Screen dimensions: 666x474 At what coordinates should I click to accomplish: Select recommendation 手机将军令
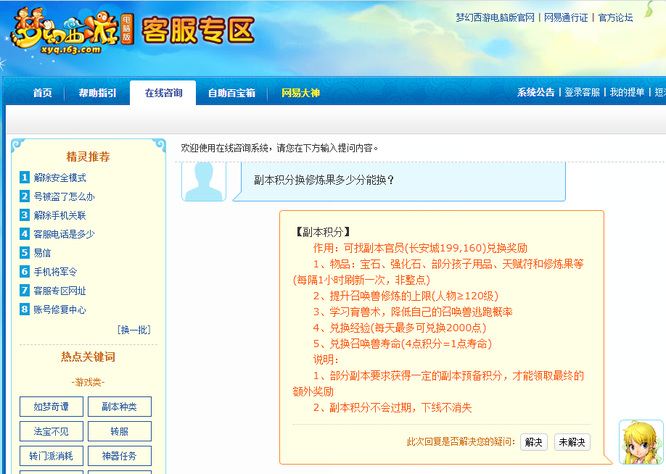coord(55,271)
